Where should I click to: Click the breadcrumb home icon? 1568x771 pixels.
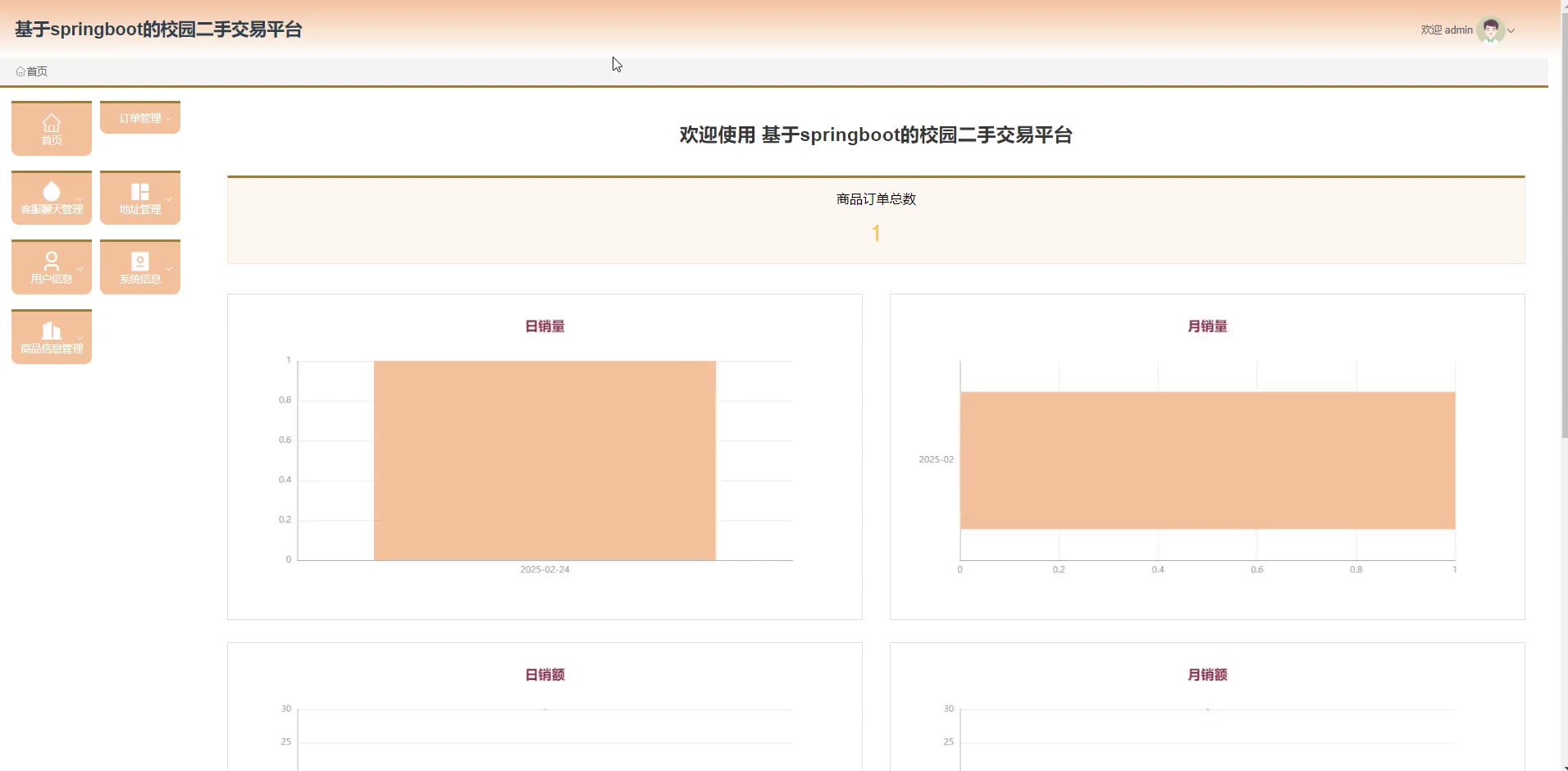click(21, 71)
